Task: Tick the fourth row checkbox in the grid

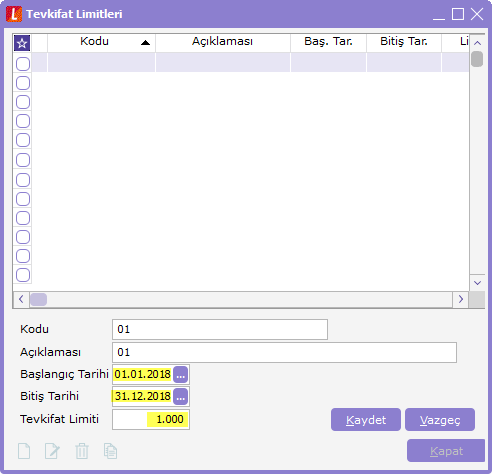Action: [23, 121]
